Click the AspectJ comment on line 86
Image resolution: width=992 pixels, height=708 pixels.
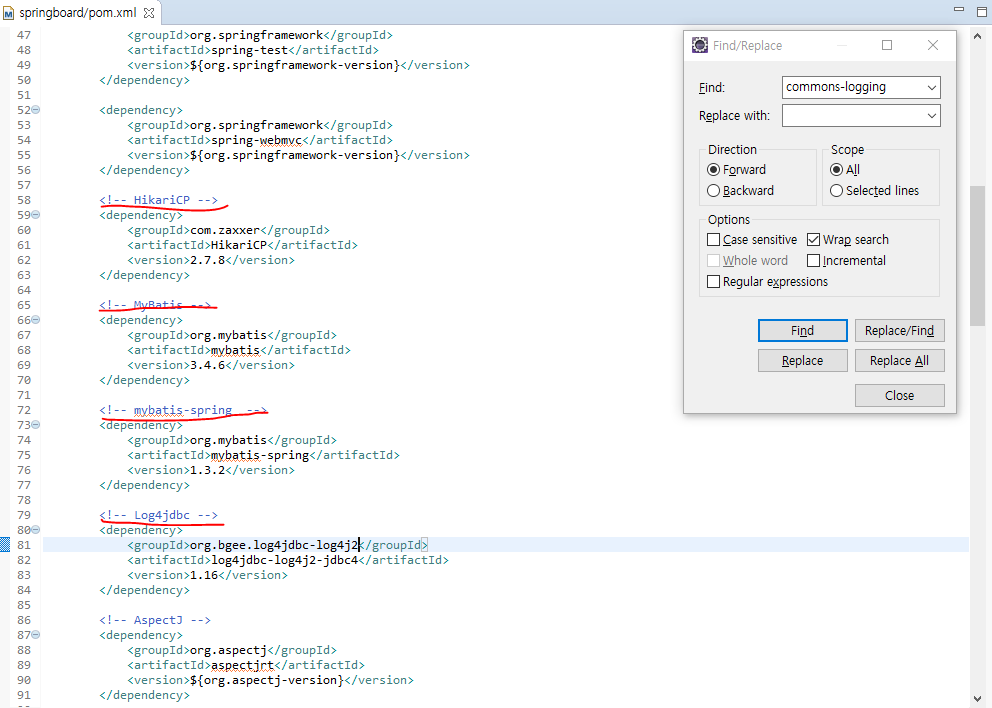[x=155, y=620]
